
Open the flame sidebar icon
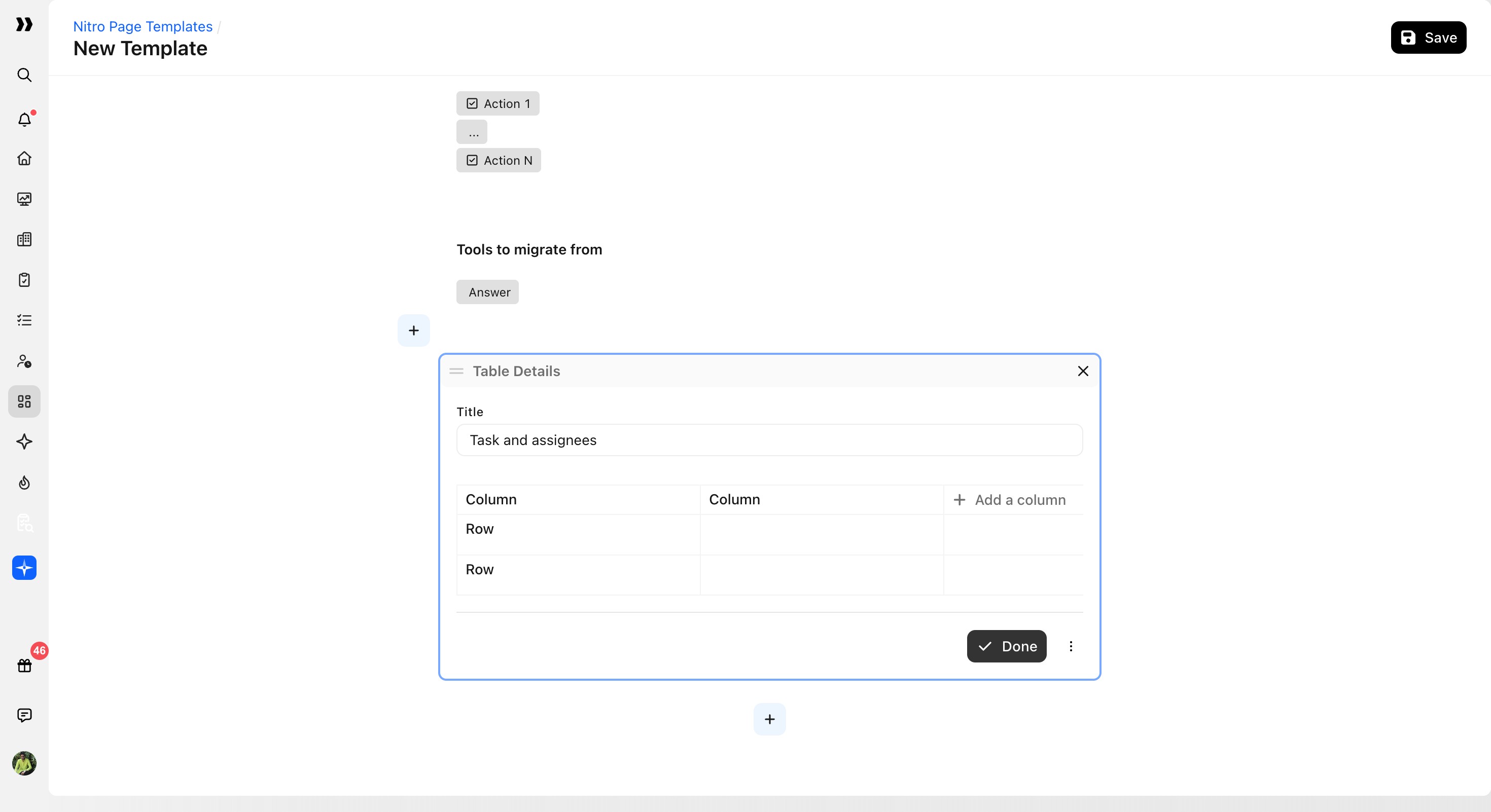click(24, 483)
